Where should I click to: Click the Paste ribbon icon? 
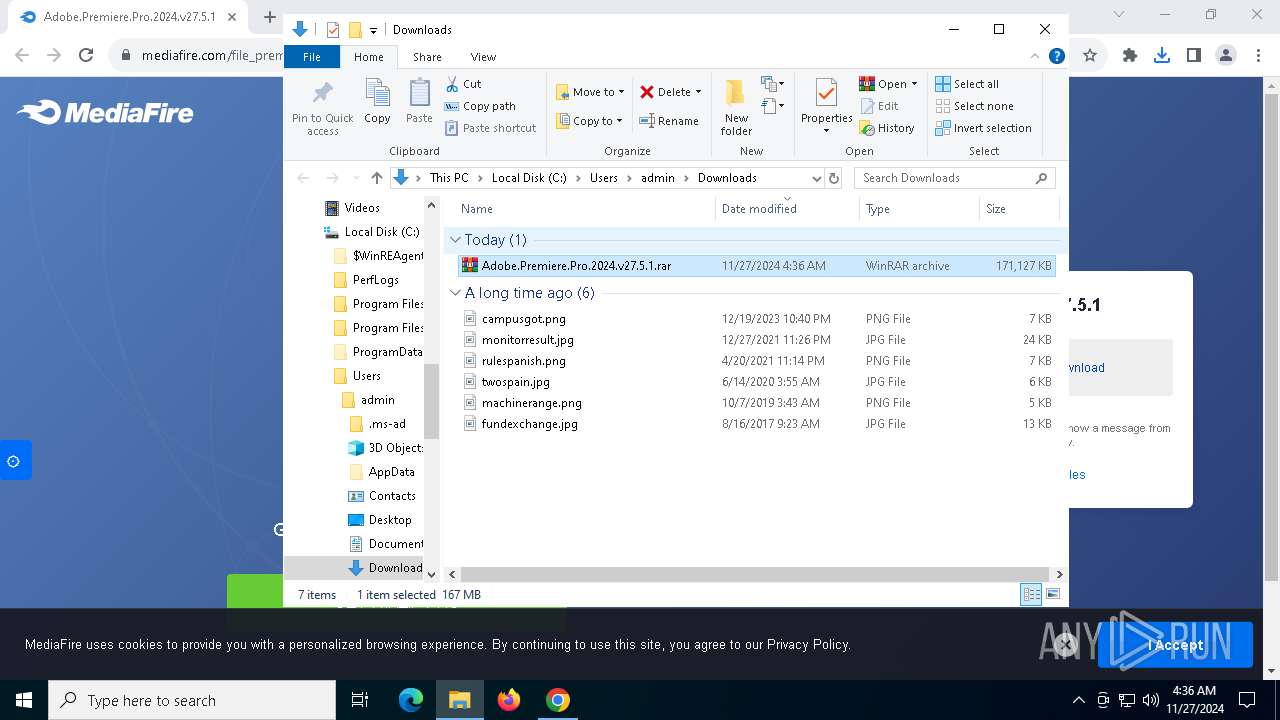[x=419, y=102]
